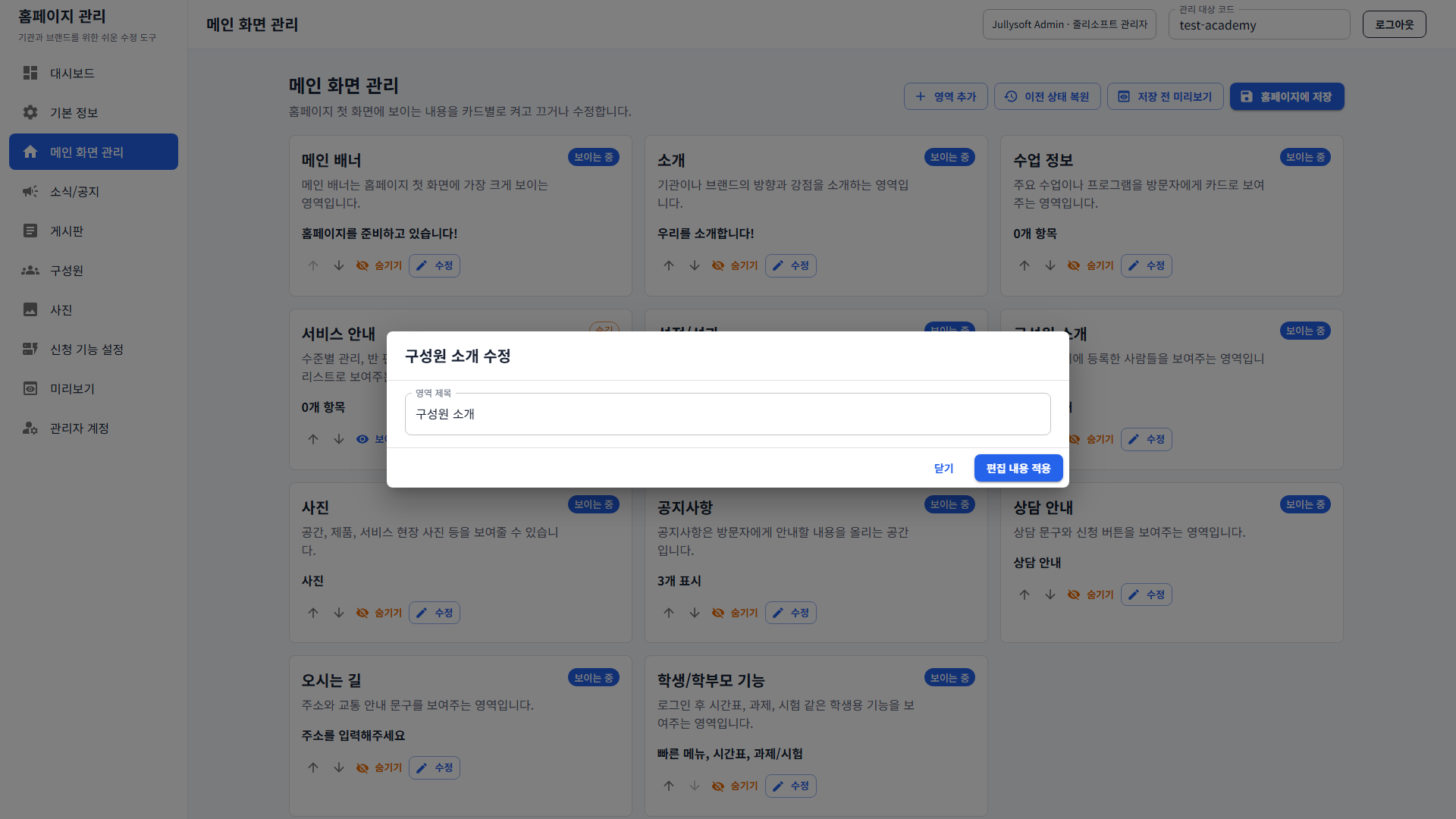The height and width of the screenshot is (819, 1456).
Task: Edit the 오시는 길 card
Action: coord(435,767)
